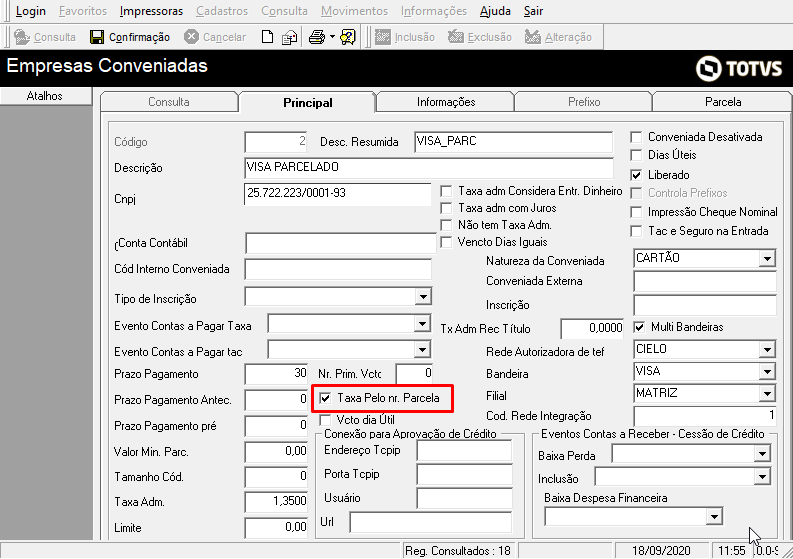793x559 pixels.
Task: Expand the Filial dropdown
Action: (x=767, y=394)
